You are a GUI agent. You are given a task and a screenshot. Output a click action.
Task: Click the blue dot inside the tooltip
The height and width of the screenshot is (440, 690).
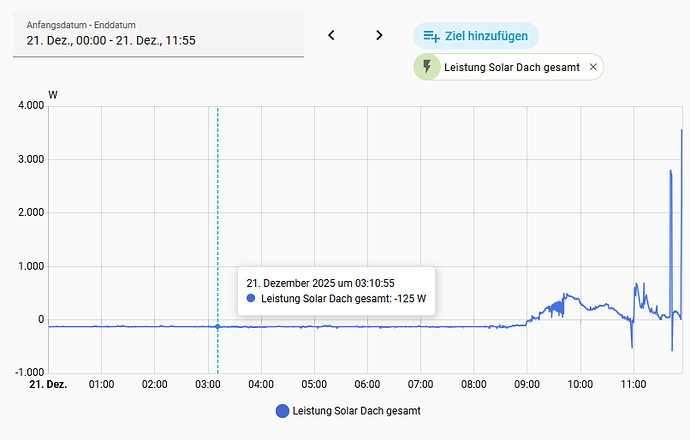tap(251, 298)
